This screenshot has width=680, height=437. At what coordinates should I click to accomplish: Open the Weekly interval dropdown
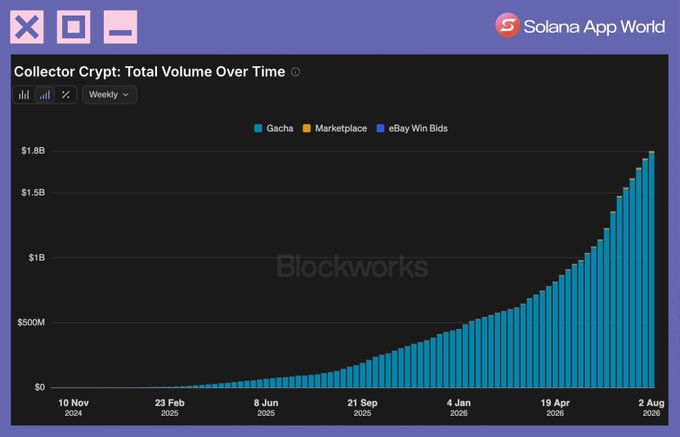109,95
